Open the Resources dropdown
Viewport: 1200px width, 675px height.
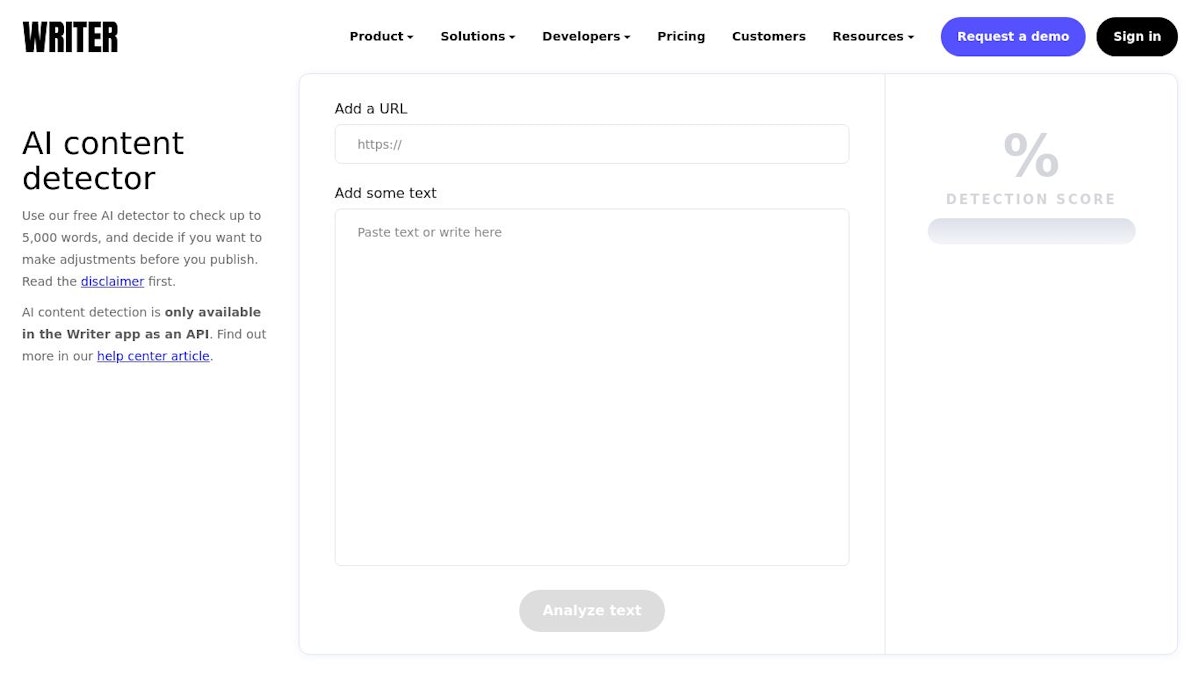(x=873, y=36)
